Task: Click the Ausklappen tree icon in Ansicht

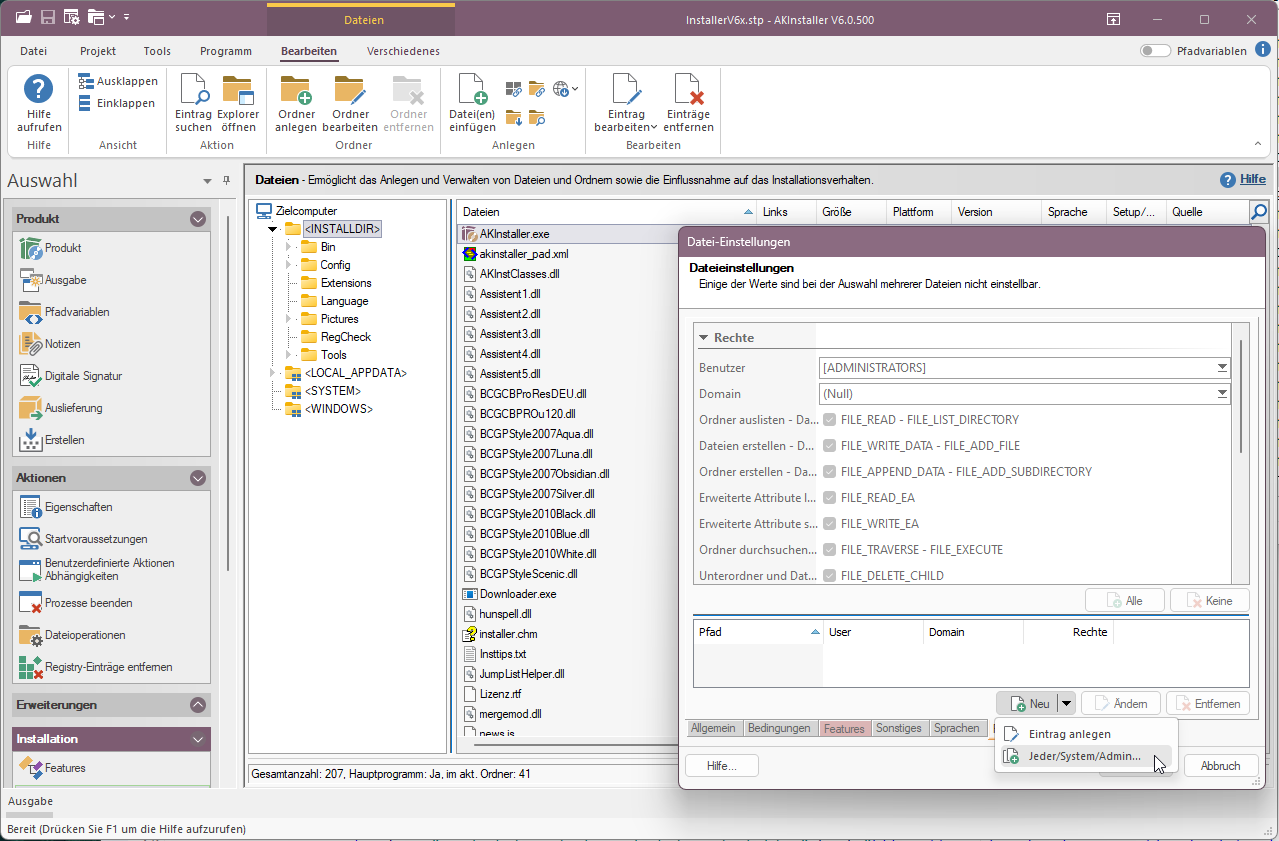Action: point(86,81)
